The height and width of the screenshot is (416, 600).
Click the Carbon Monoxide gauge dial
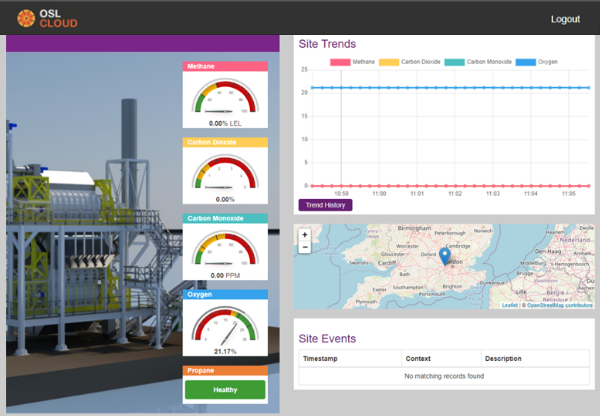pos(225,249)
